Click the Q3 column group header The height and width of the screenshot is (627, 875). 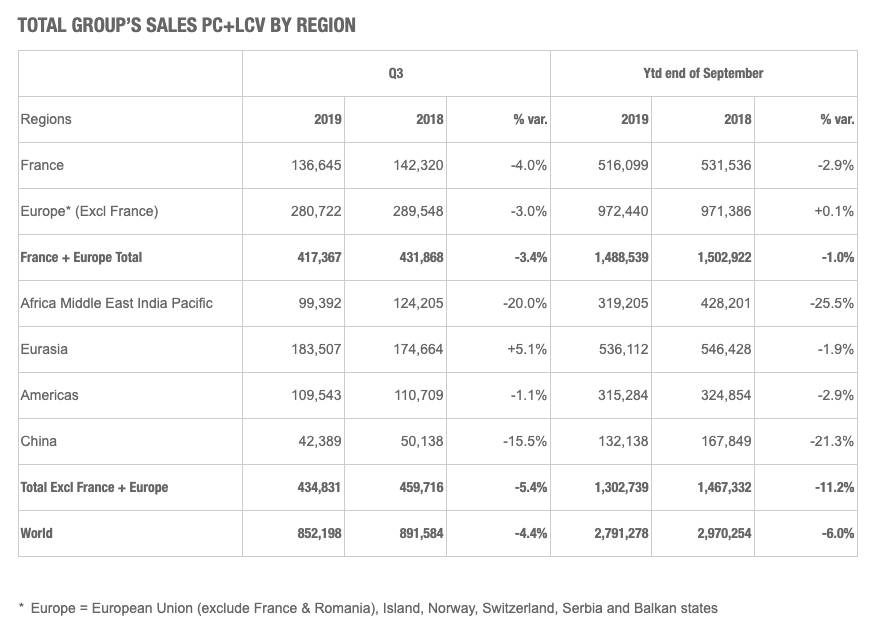pyautogui.click(x=396, y=73)
